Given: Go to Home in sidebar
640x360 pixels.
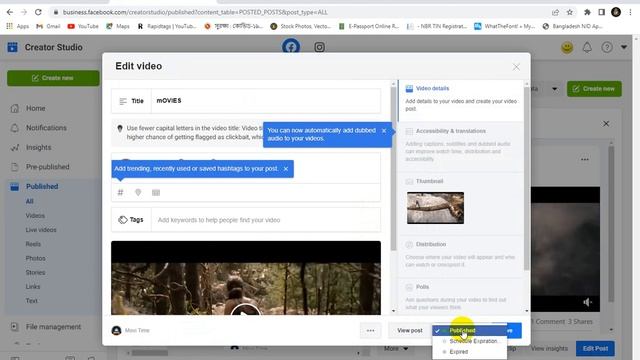Looking at the screenshot, I should 36,108.
